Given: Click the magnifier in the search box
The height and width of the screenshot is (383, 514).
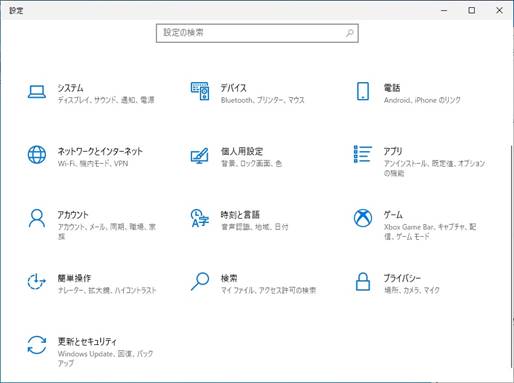Looking at the screenshot, I should pos(350,33).
